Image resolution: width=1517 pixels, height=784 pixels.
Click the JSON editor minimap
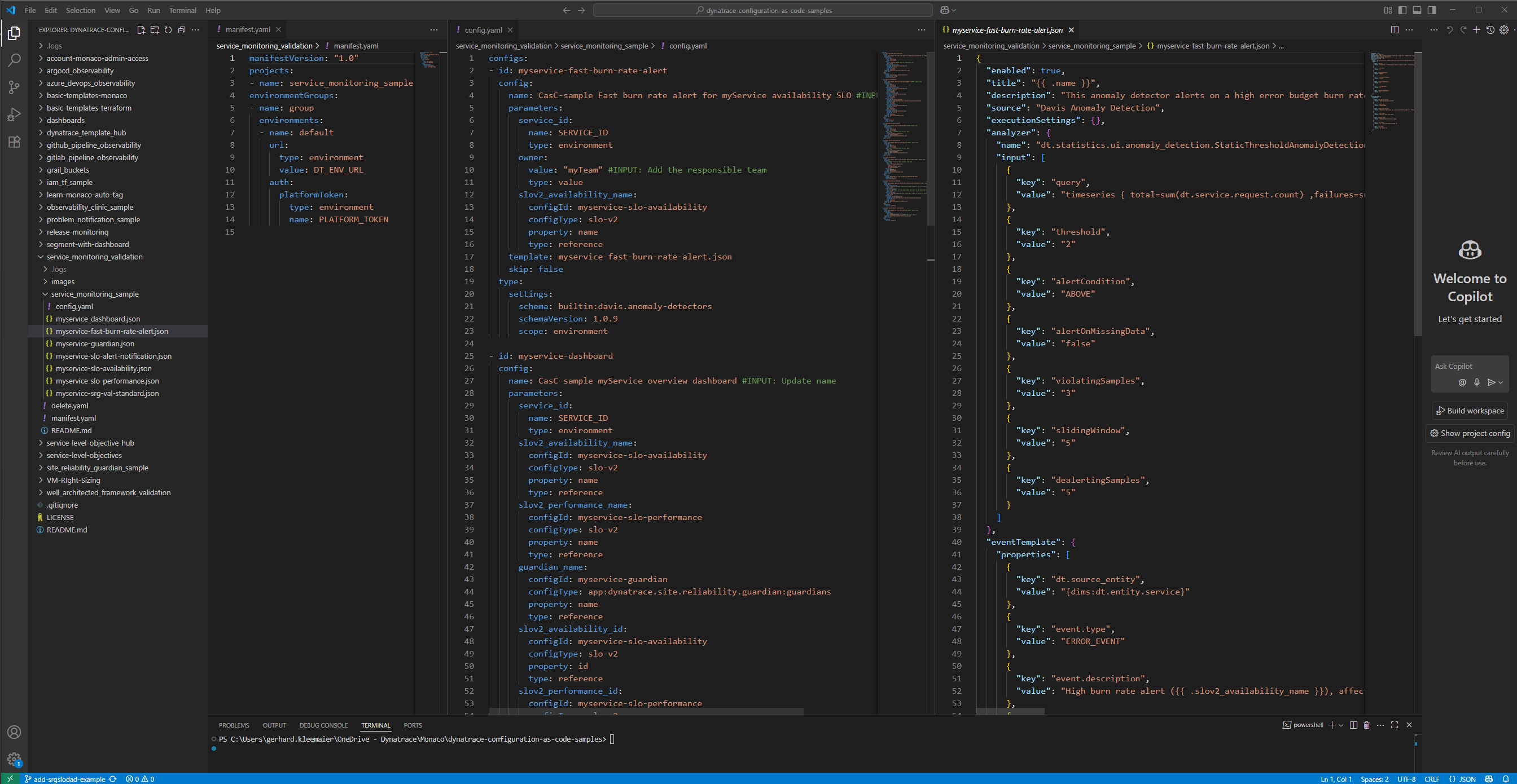(x=1392, y=91)
